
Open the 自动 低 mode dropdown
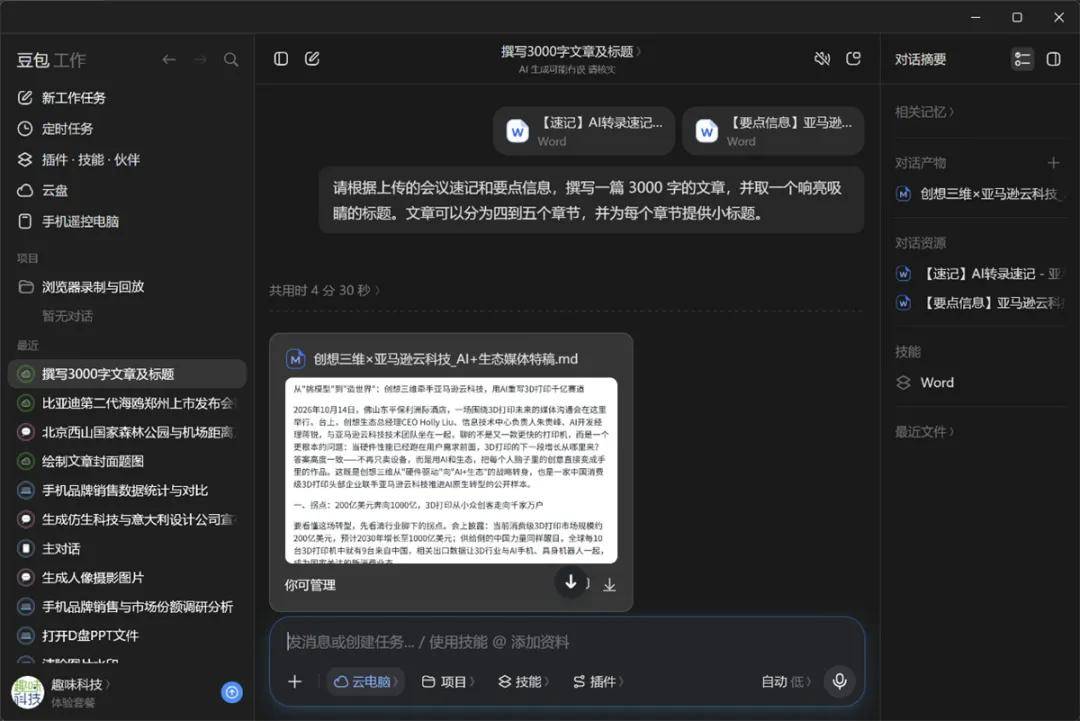tap(785, 682)
